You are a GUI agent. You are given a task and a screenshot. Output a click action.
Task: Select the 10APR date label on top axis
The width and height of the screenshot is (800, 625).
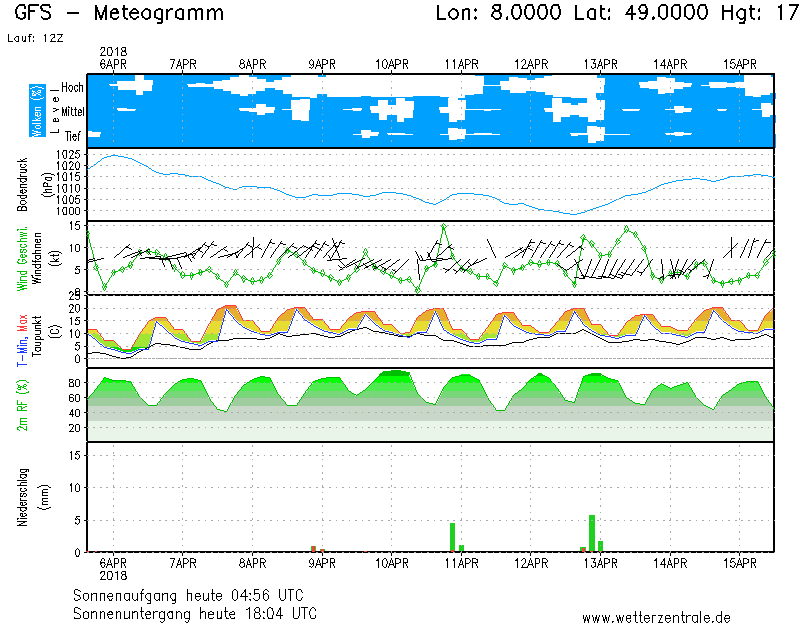(392, 64)
